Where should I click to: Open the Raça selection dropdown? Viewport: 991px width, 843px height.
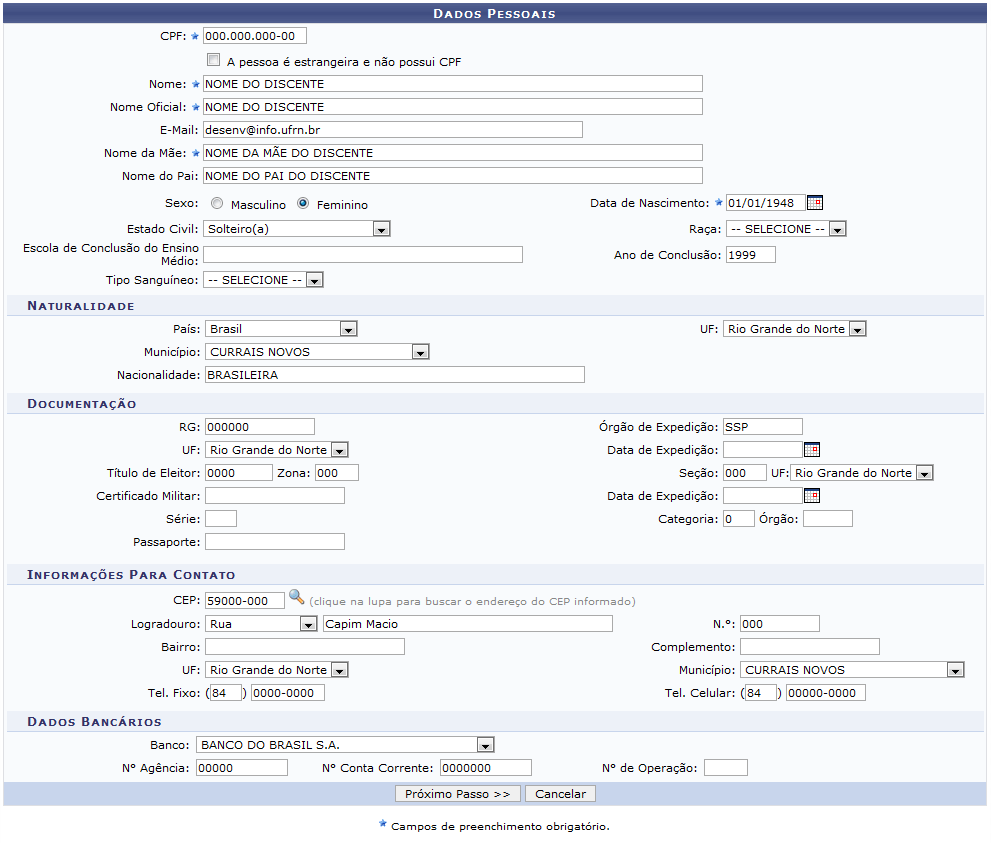(837, 229)
